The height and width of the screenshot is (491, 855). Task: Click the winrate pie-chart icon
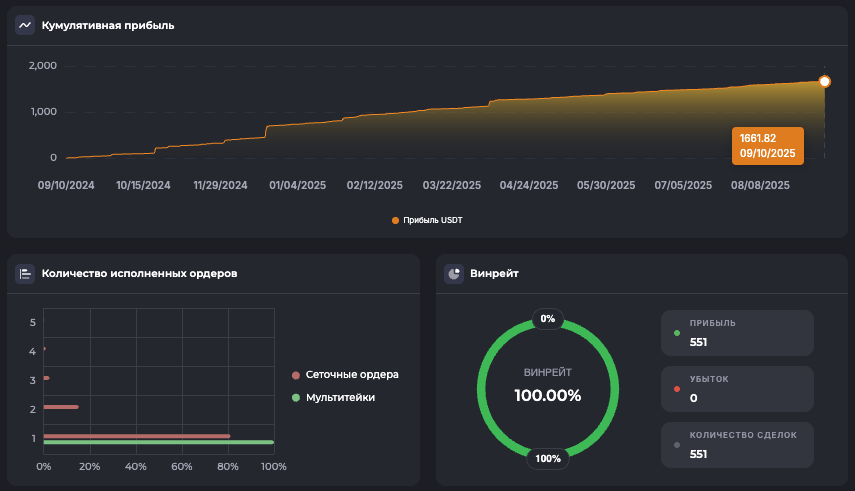click(x=454, y=273)
